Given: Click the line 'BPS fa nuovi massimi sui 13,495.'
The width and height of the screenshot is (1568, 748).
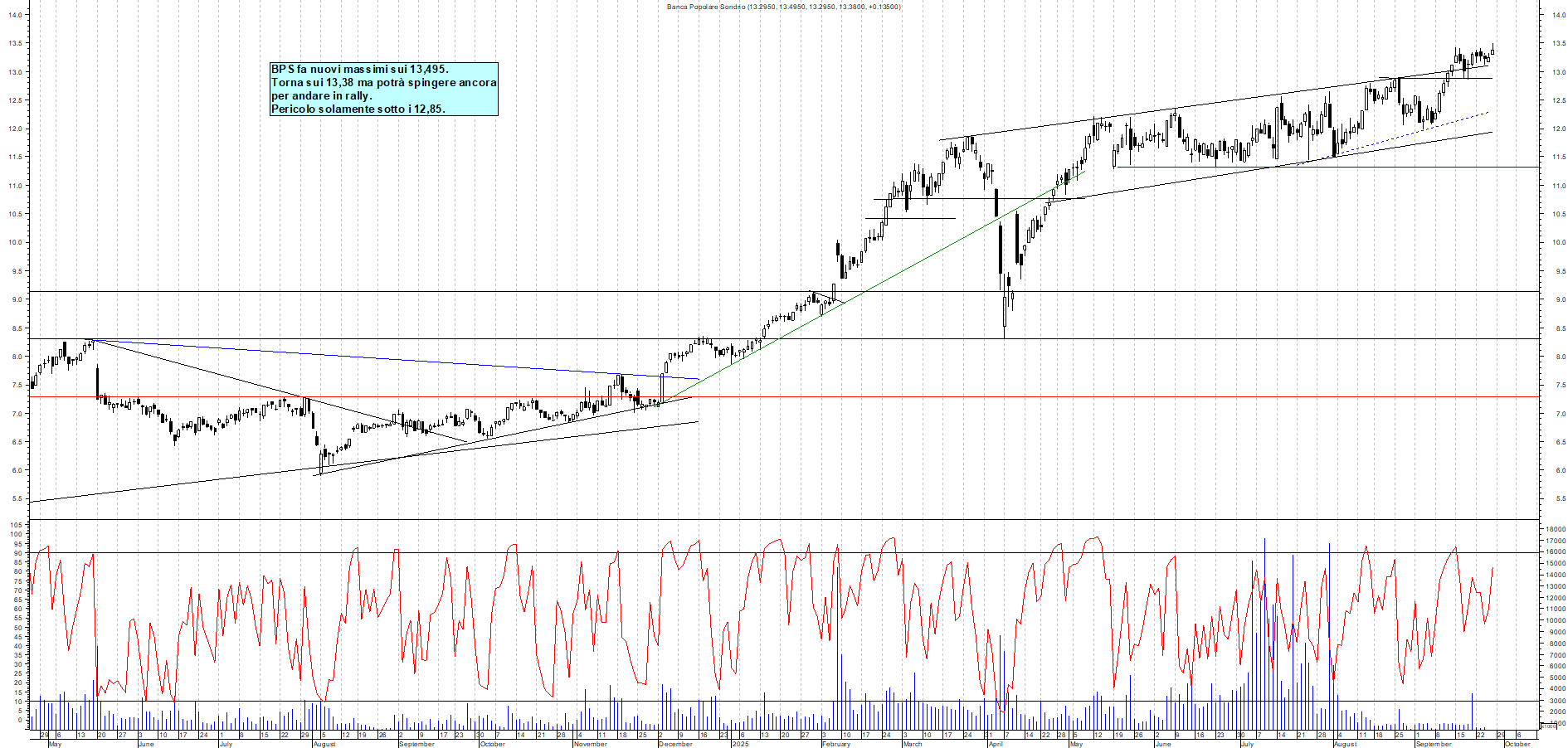Looking at the screenshot, I should pyautogui.click(x=360, y=69).
